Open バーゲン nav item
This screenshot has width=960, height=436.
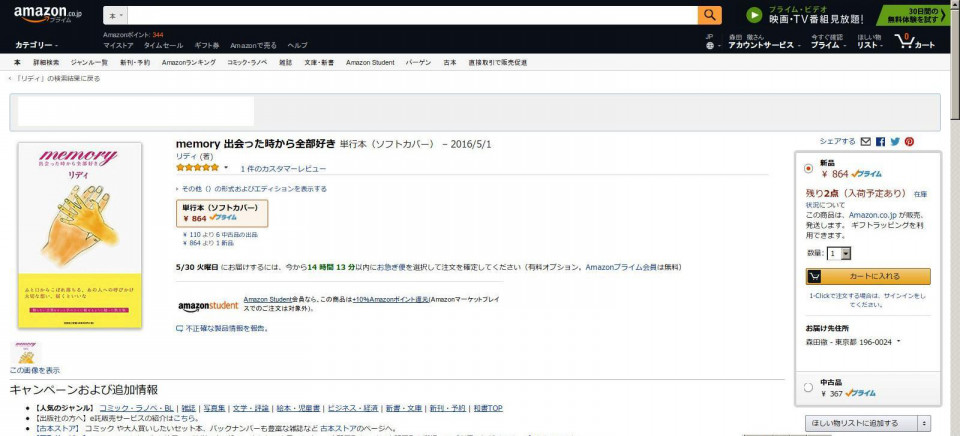coord(419,62)
